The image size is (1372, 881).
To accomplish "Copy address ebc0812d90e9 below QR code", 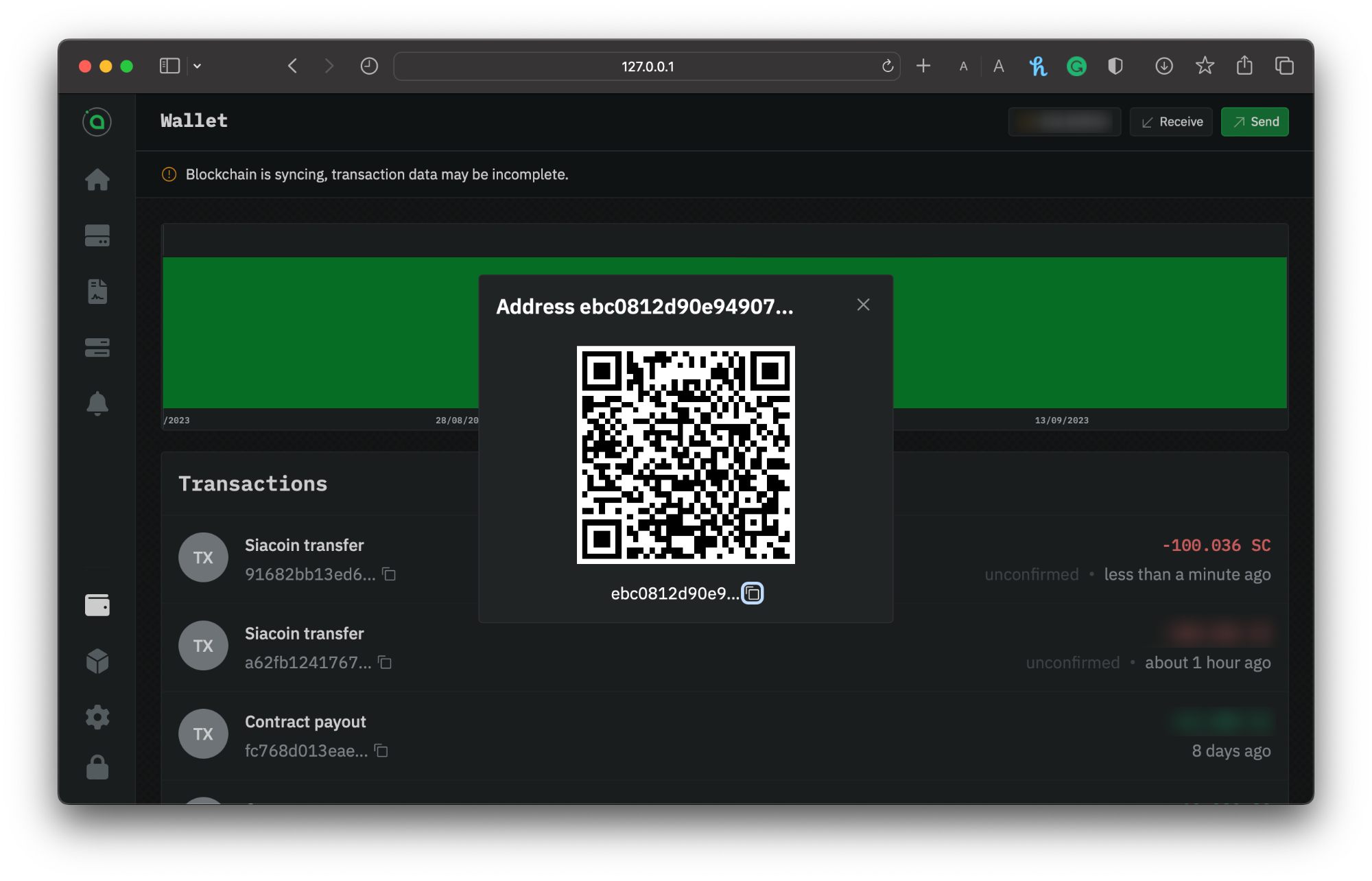I will tap(753, 594).
